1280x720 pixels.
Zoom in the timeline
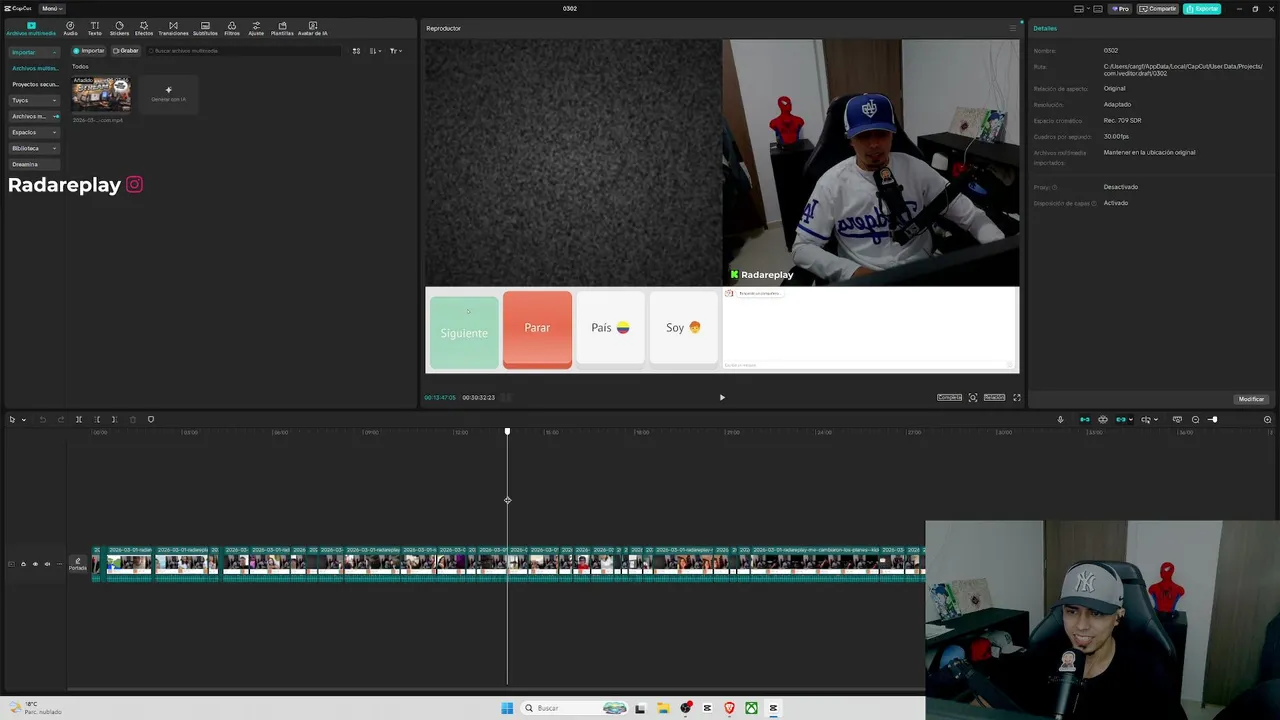click(1267, 419)
